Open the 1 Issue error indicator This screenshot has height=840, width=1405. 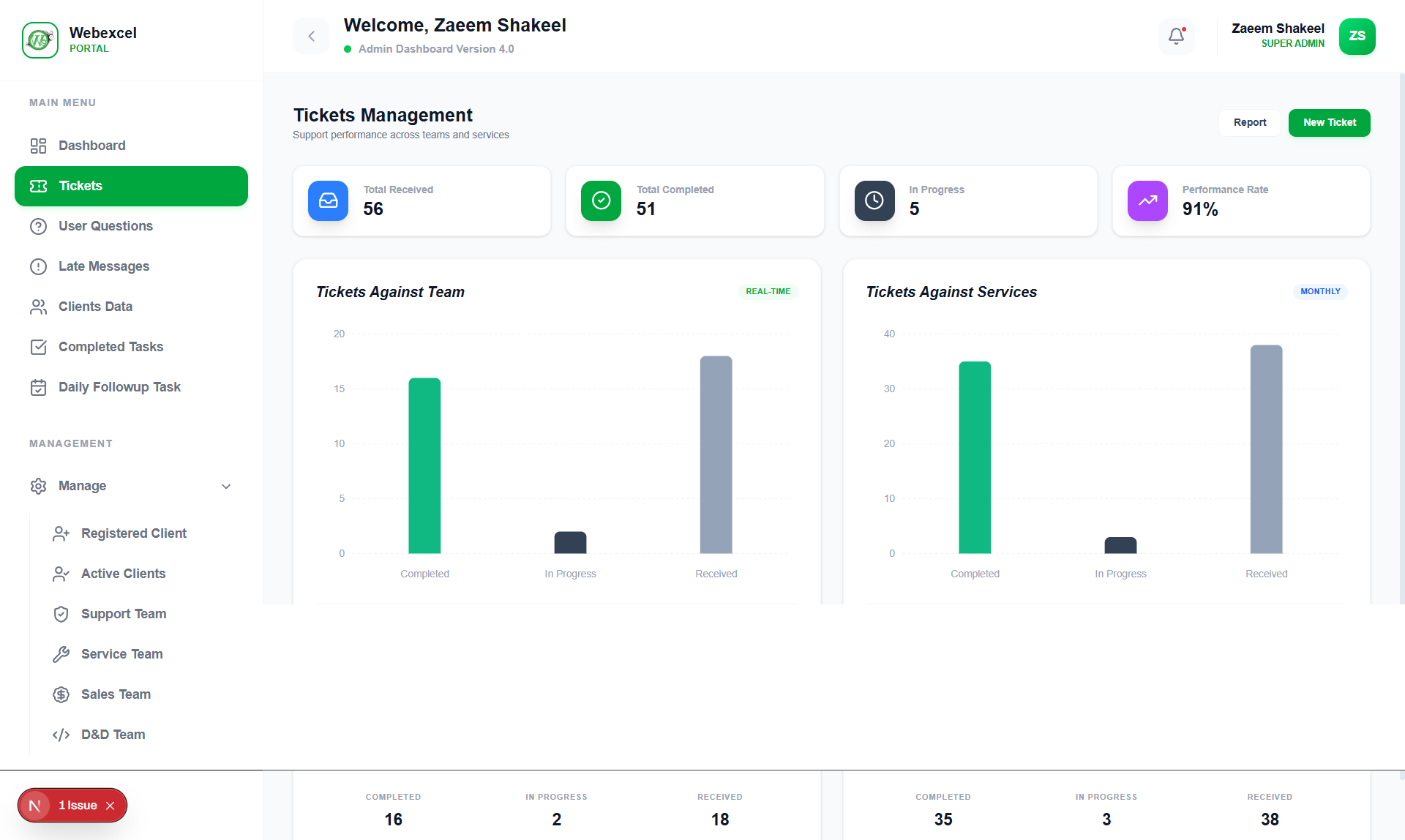(77, 806)
